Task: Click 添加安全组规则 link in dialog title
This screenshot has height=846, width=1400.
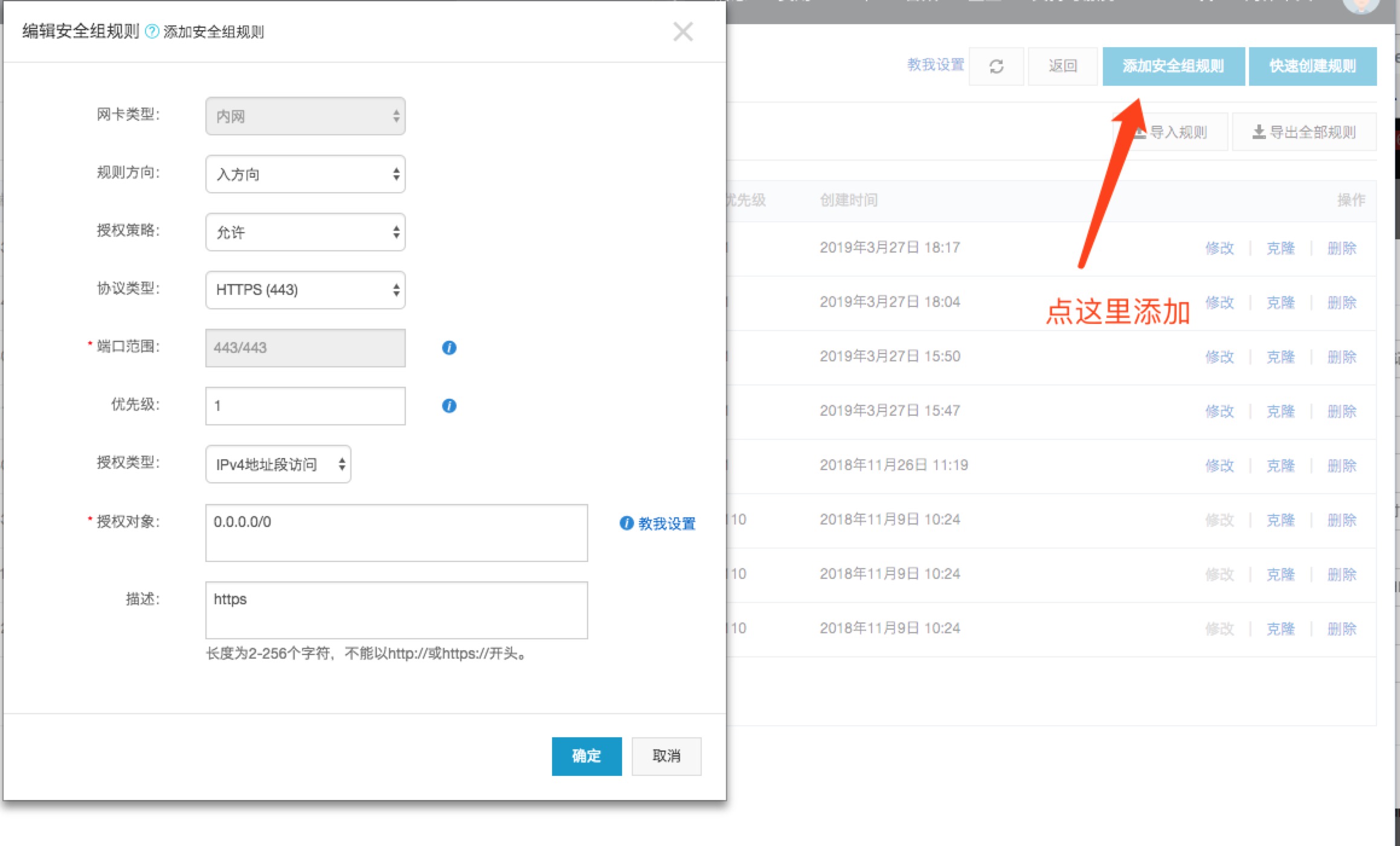Action: 214,31
